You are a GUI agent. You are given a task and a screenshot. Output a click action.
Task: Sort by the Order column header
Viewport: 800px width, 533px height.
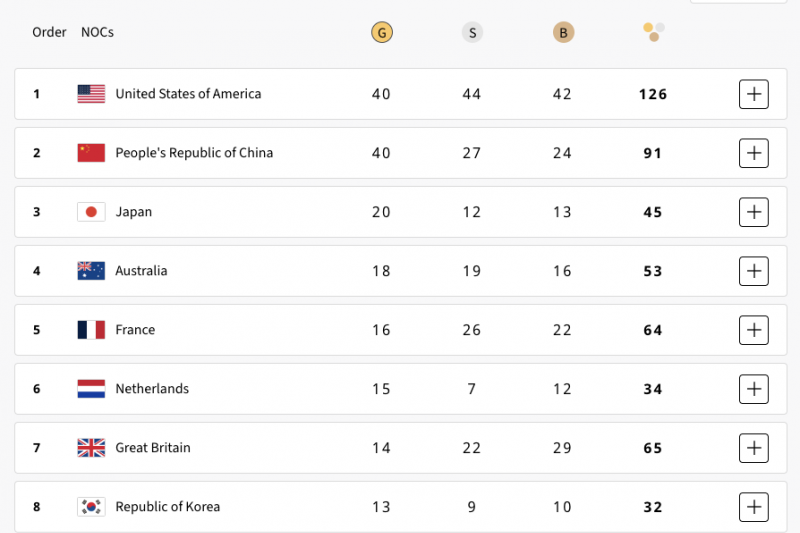coord(49,32)
